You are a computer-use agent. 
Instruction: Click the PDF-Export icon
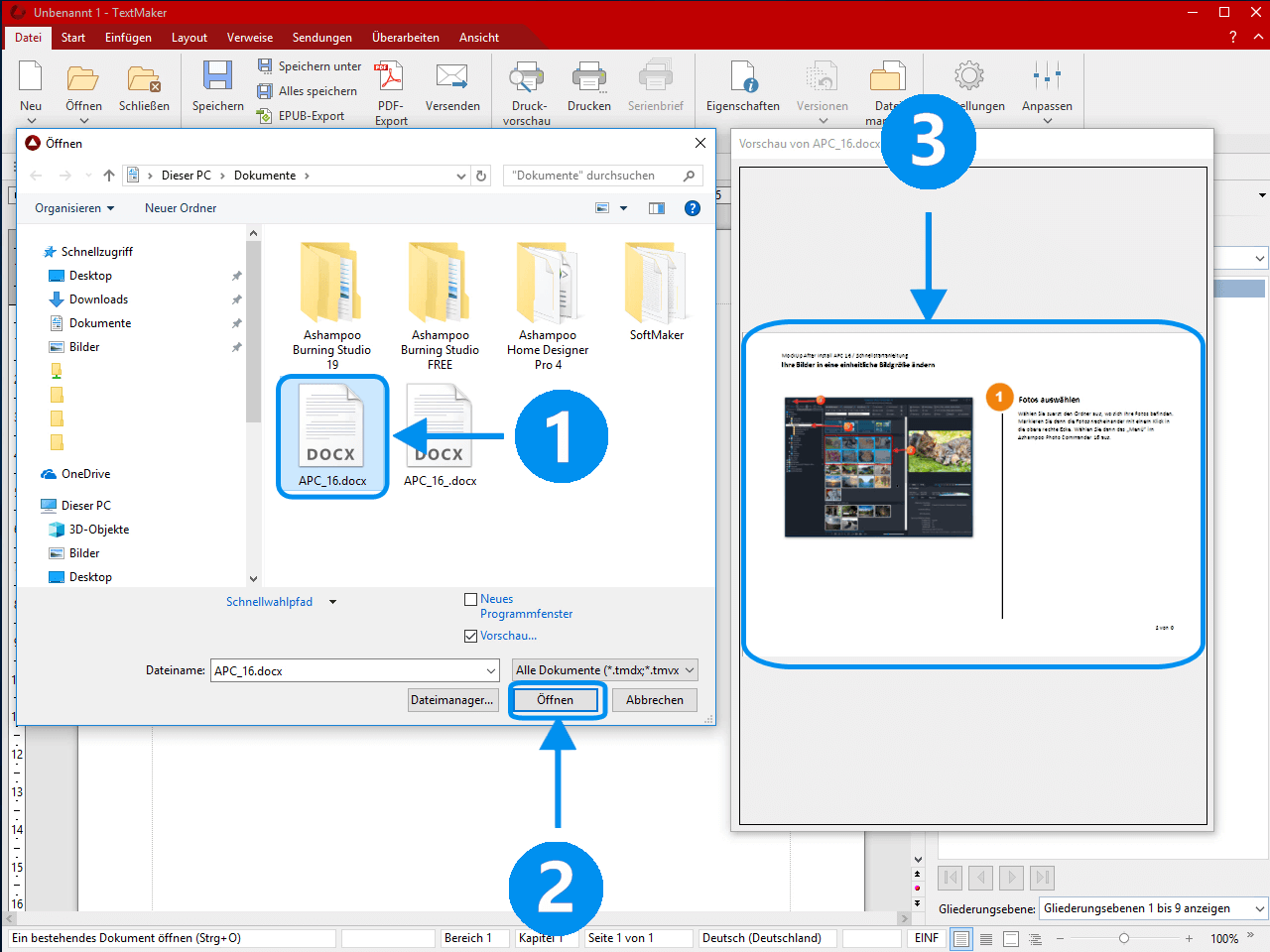tap(390, 77)
